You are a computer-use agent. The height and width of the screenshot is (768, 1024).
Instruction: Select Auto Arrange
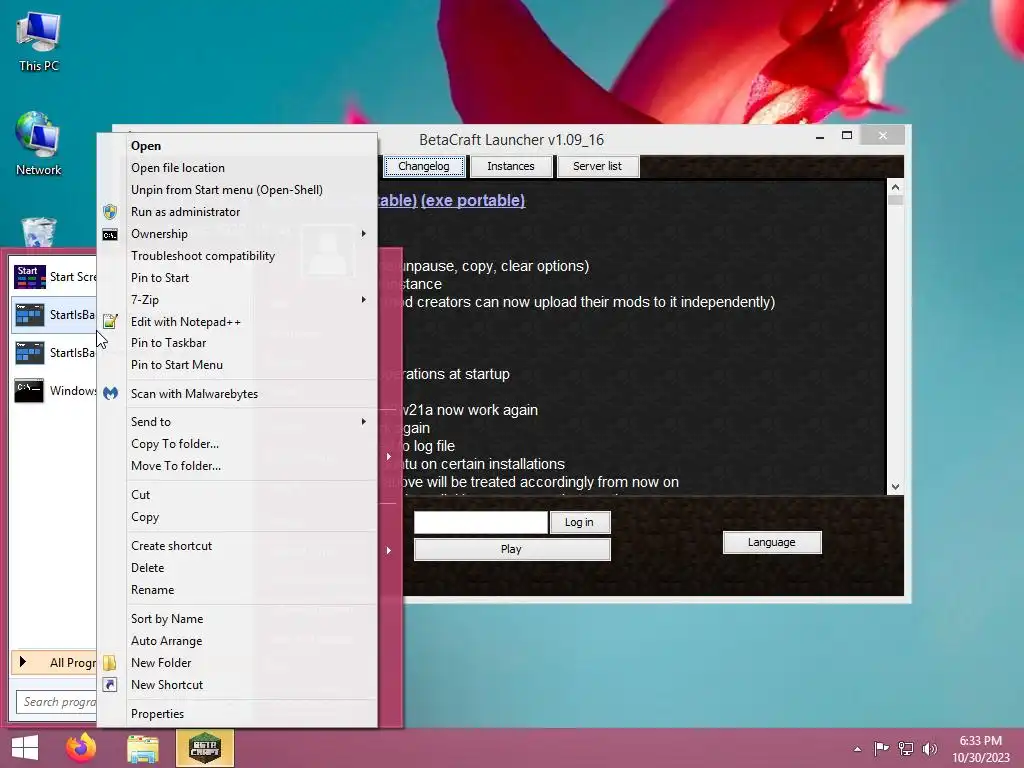tap(238, 641)
